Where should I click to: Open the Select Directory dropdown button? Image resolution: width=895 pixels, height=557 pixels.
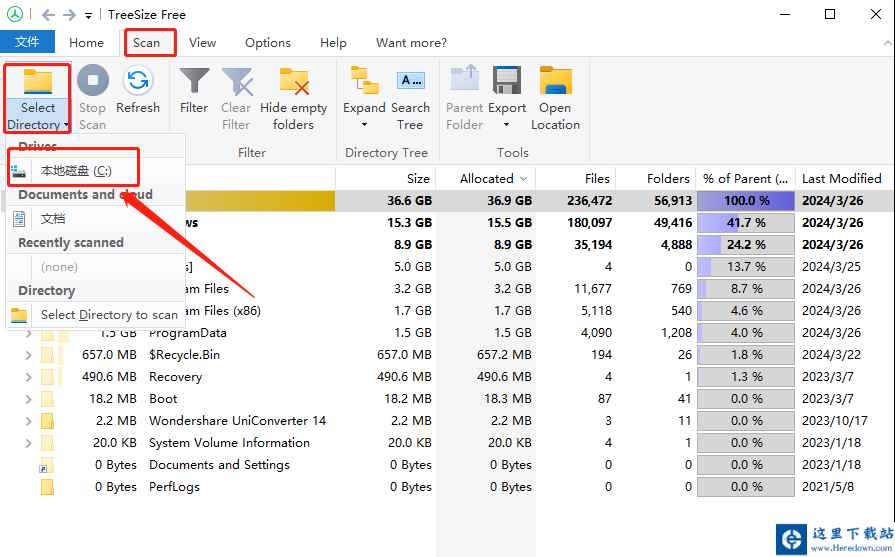(38, 99)
